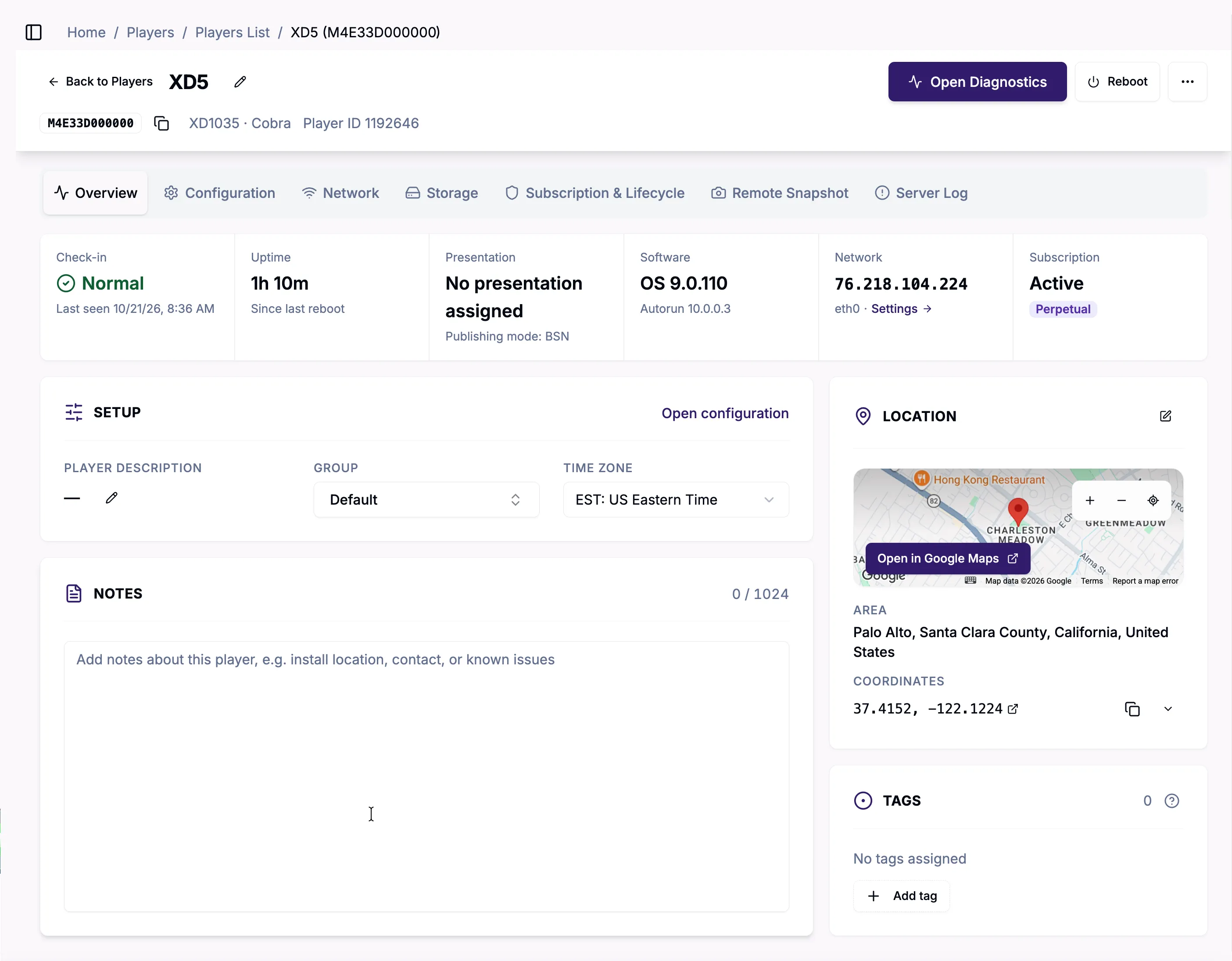Edit the XD5 player name pencil

coord(240,82)
